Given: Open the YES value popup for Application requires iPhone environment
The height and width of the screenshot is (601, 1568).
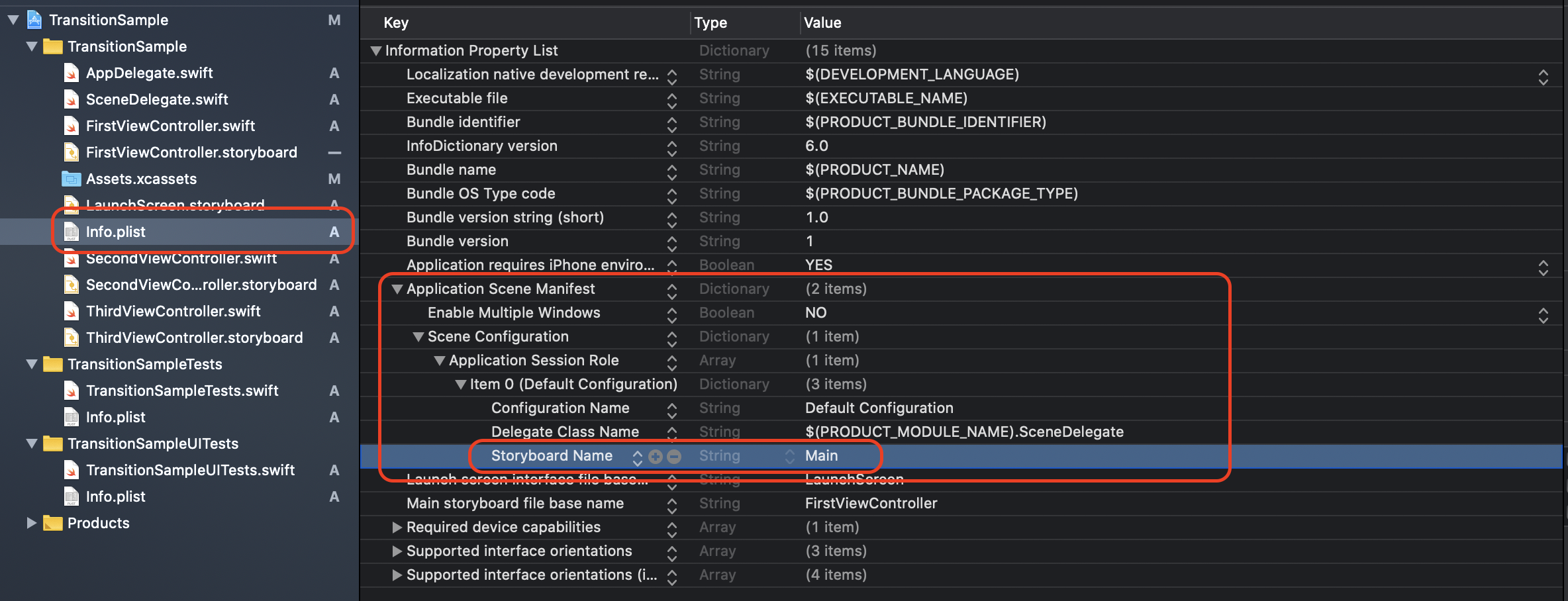Looking at the screenshot, I should 1543,267.
